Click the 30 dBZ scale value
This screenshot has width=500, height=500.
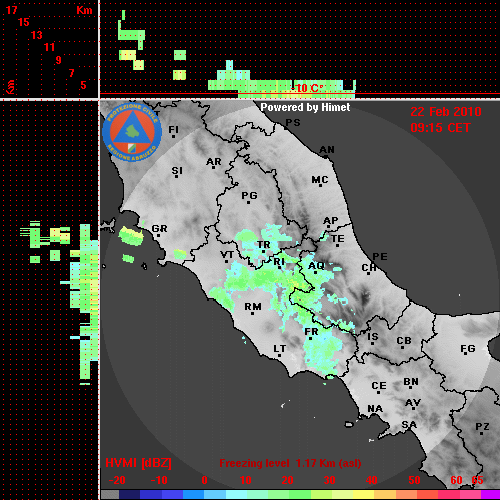[x=329, y=480]
